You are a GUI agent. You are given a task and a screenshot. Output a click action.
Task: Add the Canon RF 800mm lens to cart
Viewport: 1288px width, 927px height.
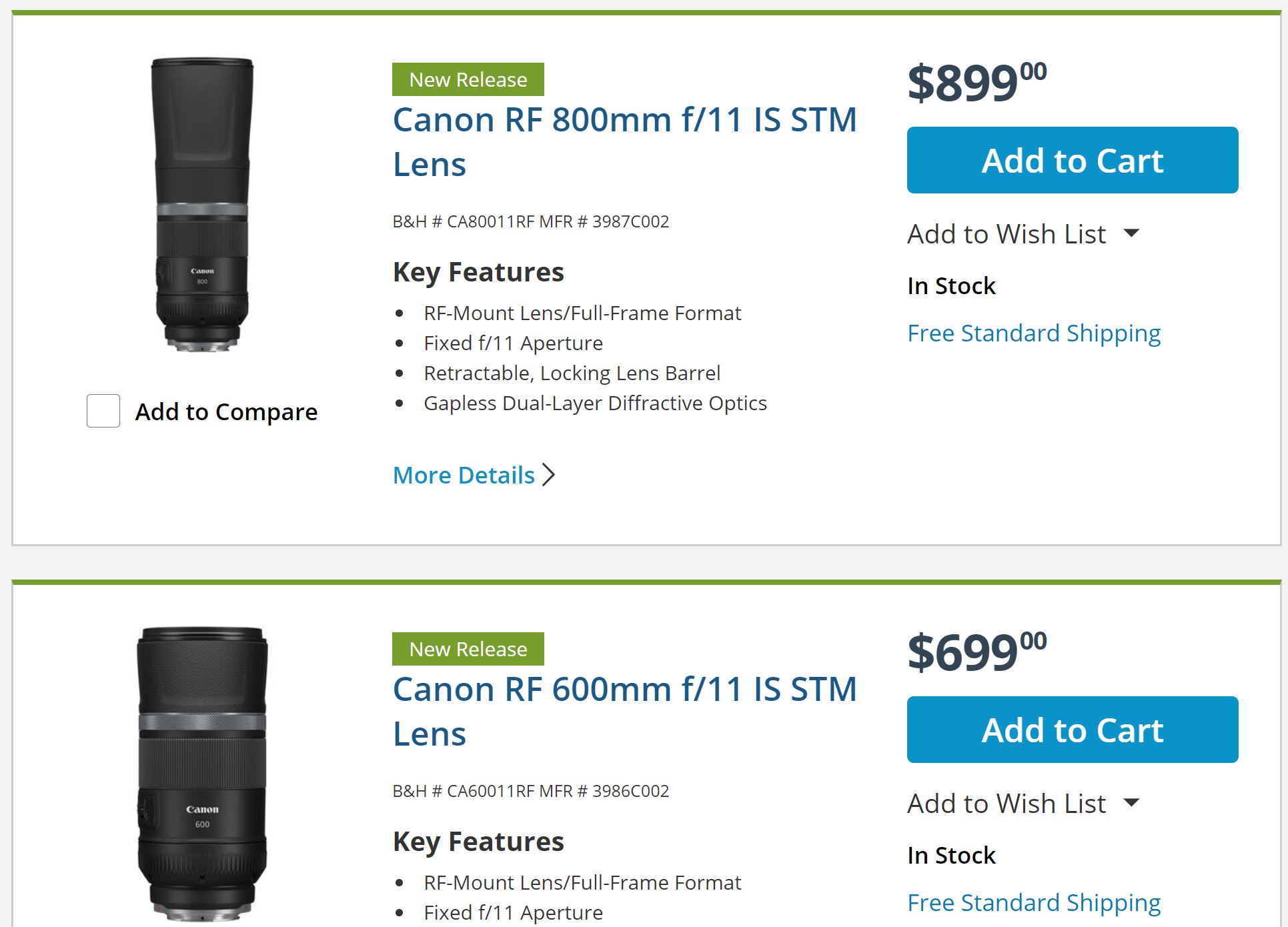(x=1072, y=161)
